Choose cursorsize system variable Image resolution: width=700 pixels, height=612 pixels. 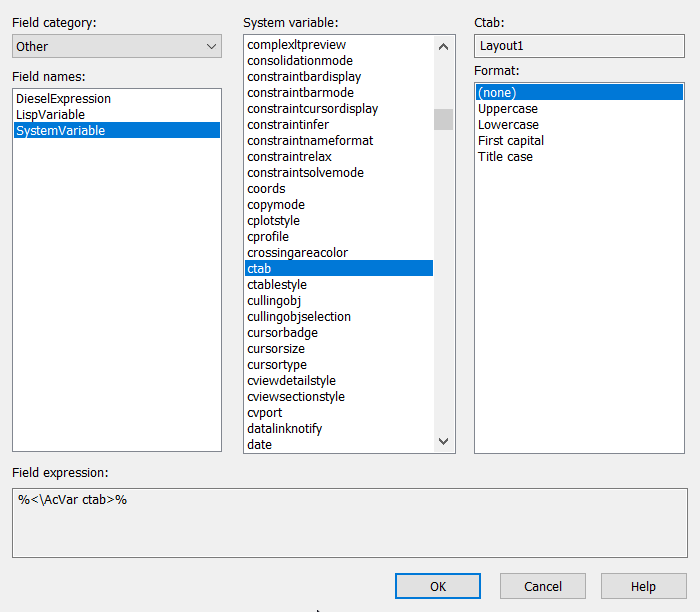tap(339, 349)
